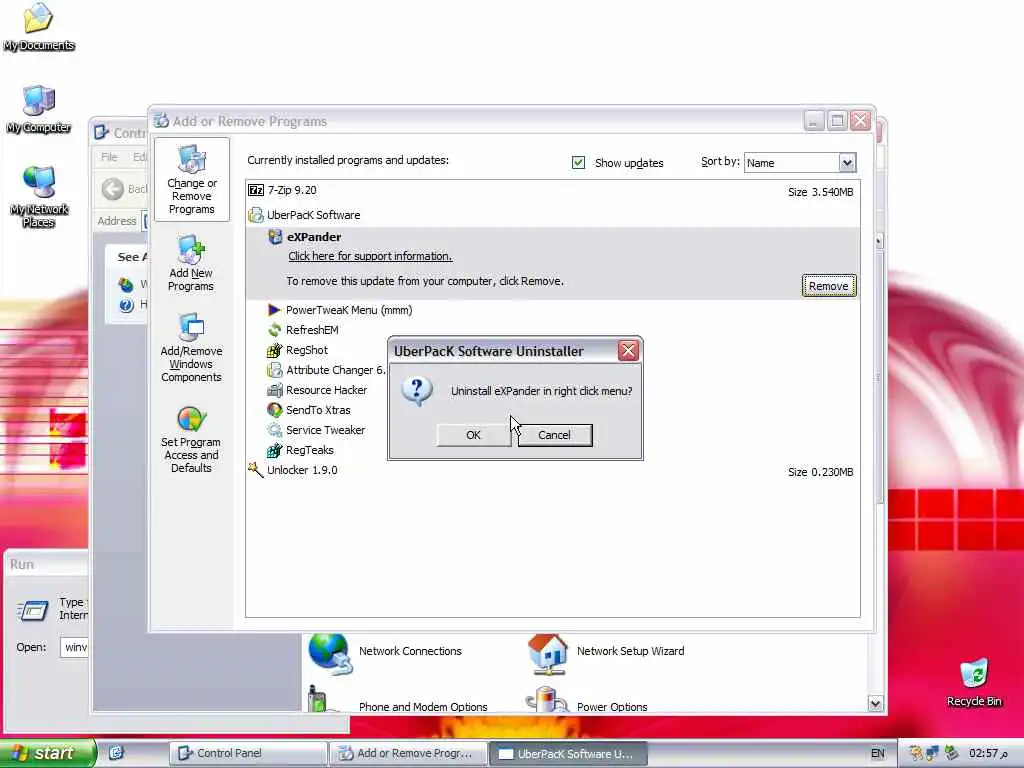Select the 'PowerTweaK Menu (mmm)' entry

(349, 310)
